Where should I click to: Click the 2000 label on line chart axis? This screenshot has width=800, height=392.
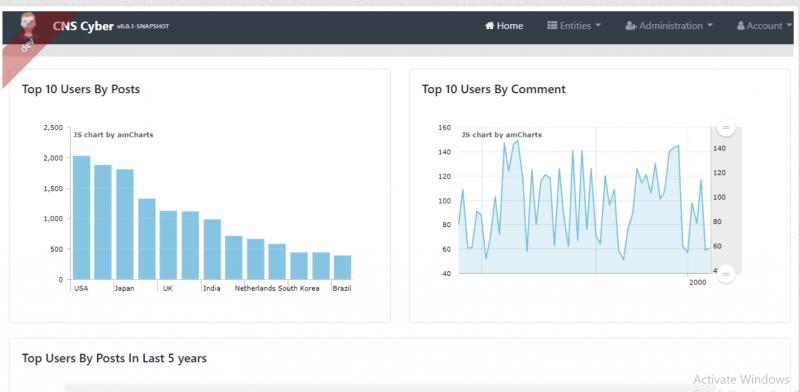tap(697, 283)
